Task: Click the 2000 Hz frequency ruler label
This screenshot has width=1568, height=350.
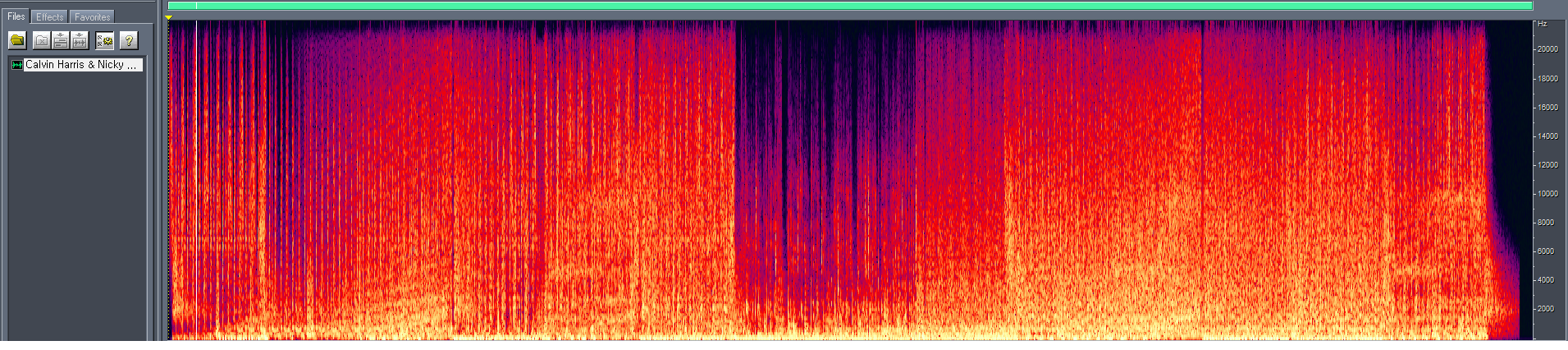Action: [x=1546, y=309]
